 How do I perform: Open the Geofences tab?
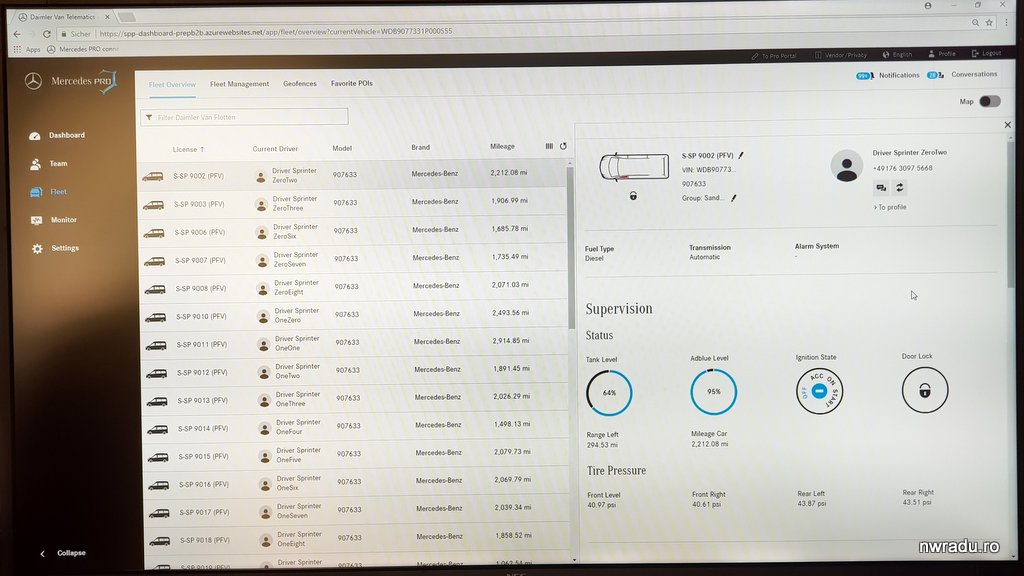(300, 84)
